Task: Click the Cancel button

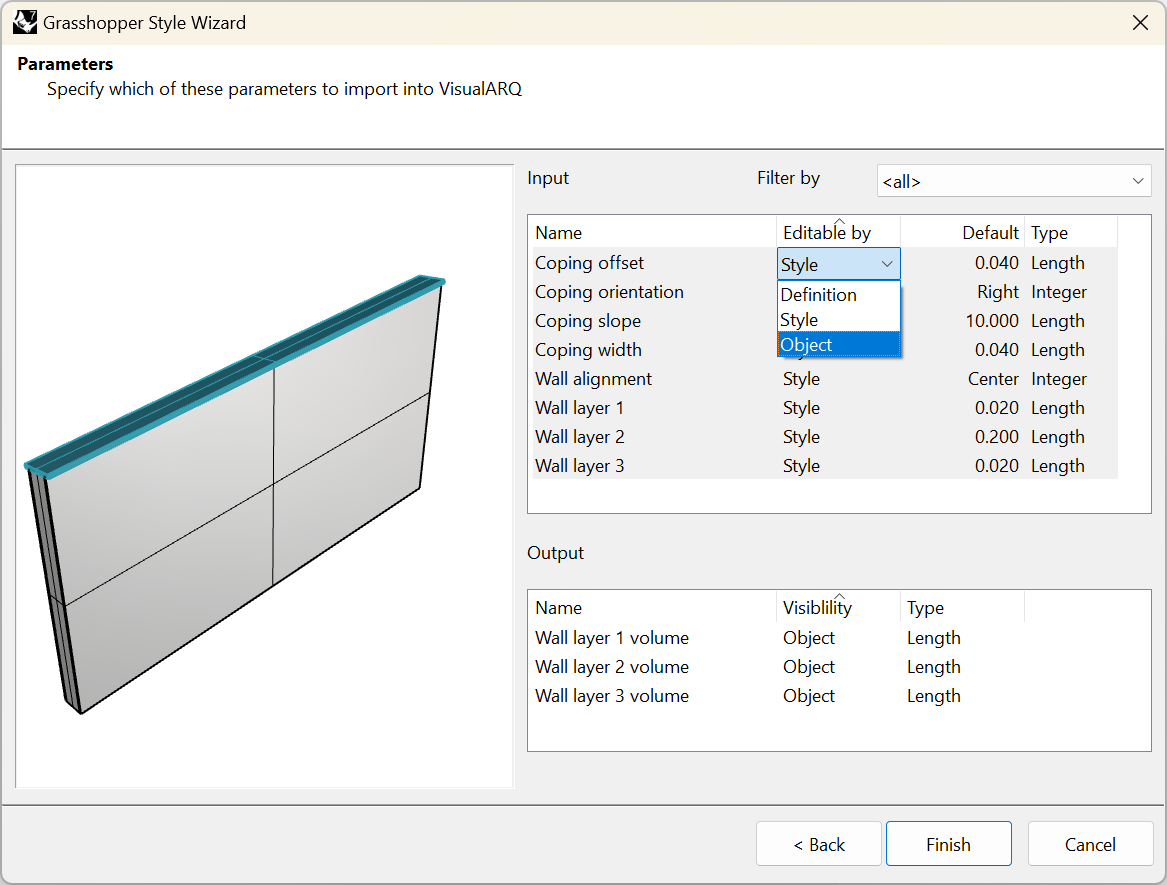Action: coord(1090,844)
